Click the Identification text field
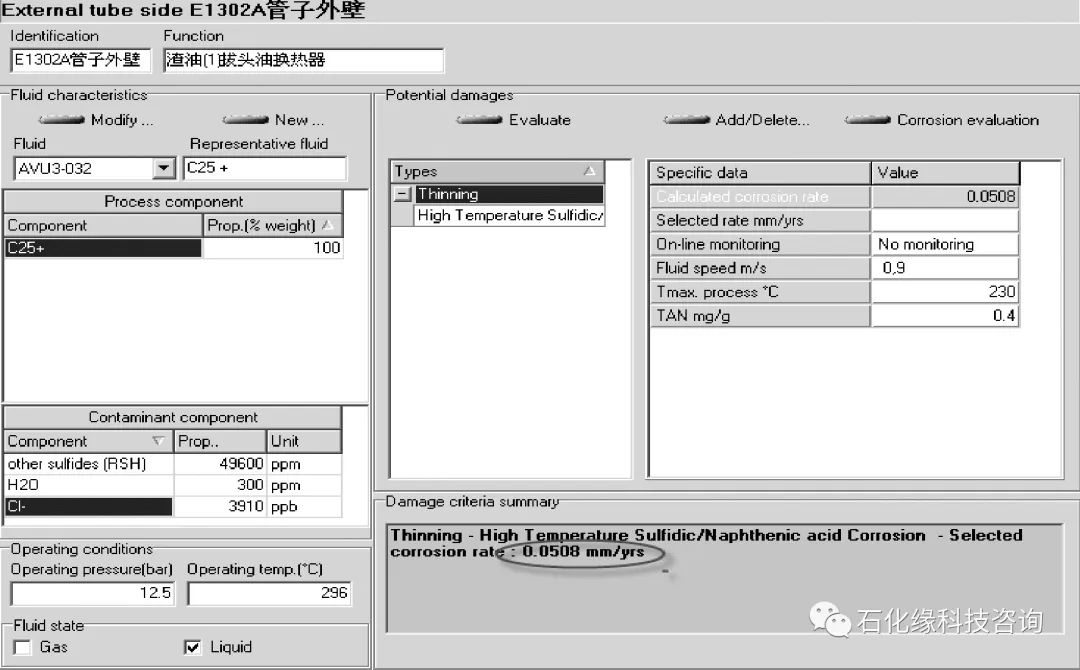The width and height of the screenshot is (1080, 670). tap(79, 60)
